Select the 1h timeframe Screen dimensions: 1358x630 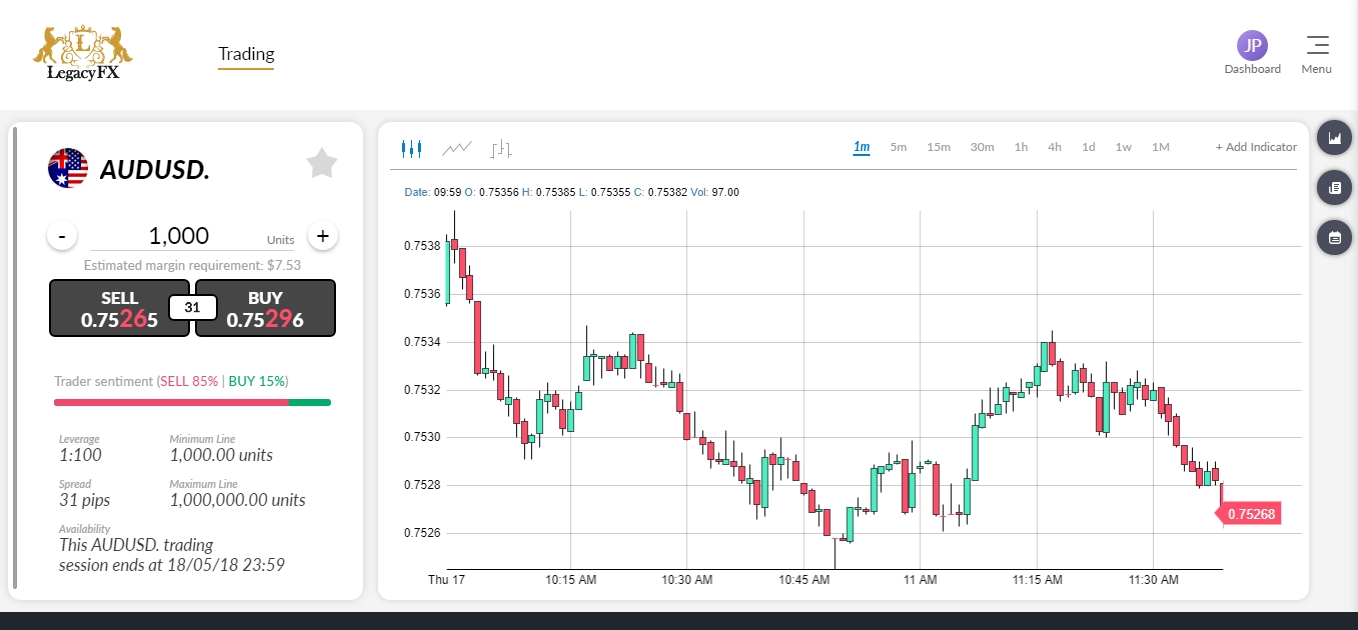point(1021,147)
